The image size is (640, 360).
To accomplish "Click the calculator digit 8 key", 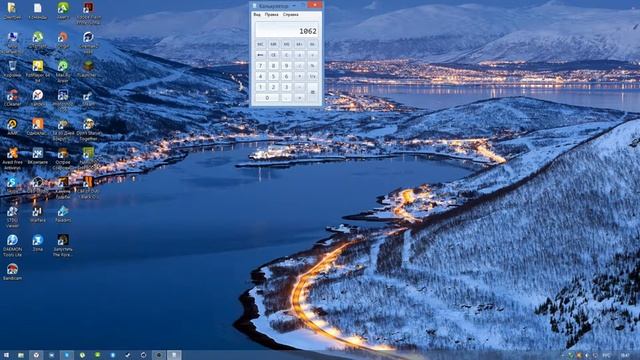I will (273, 65).
